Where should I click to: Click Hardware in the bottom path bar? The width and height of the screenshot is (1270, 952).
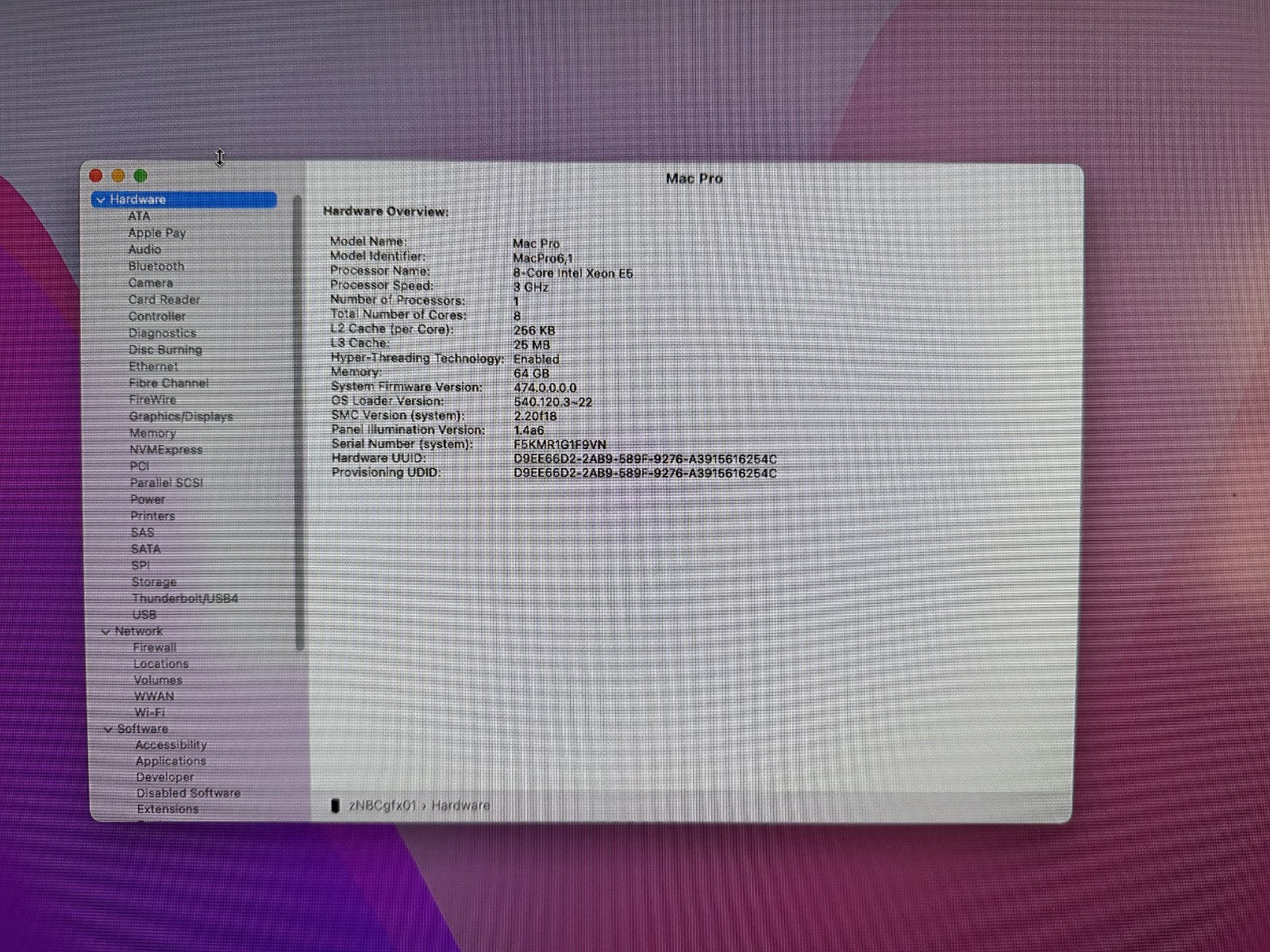tap(461, 806)
